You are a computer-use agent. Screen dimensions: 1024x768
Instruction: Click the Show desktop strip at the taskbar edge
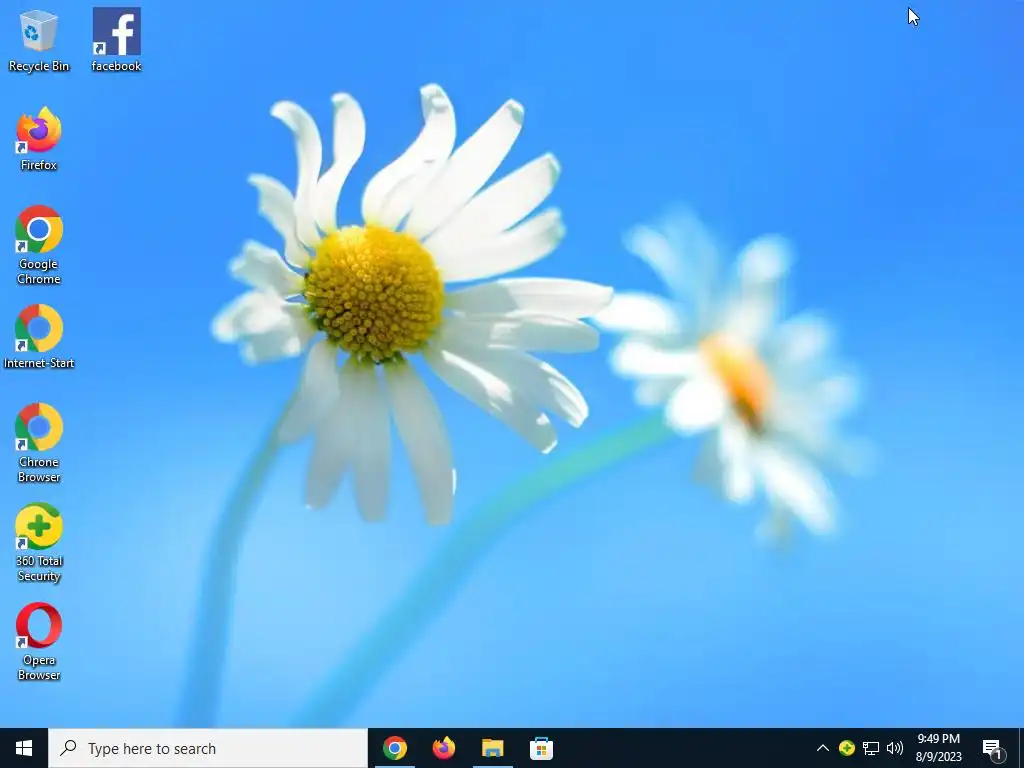point(1021,748)
